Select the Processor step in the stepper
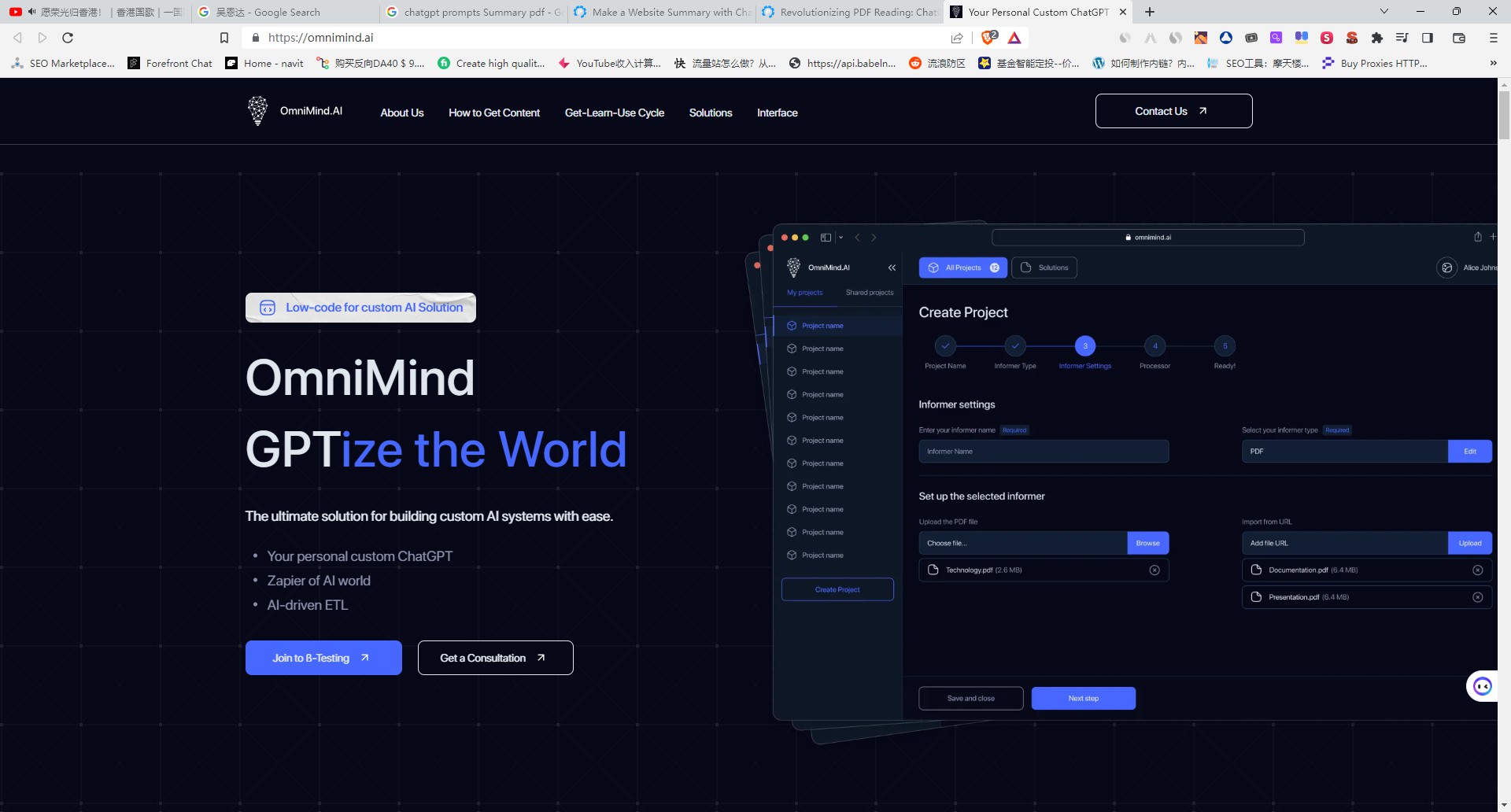Screen dimensions: 1511x812 [x=1154, y=345]
